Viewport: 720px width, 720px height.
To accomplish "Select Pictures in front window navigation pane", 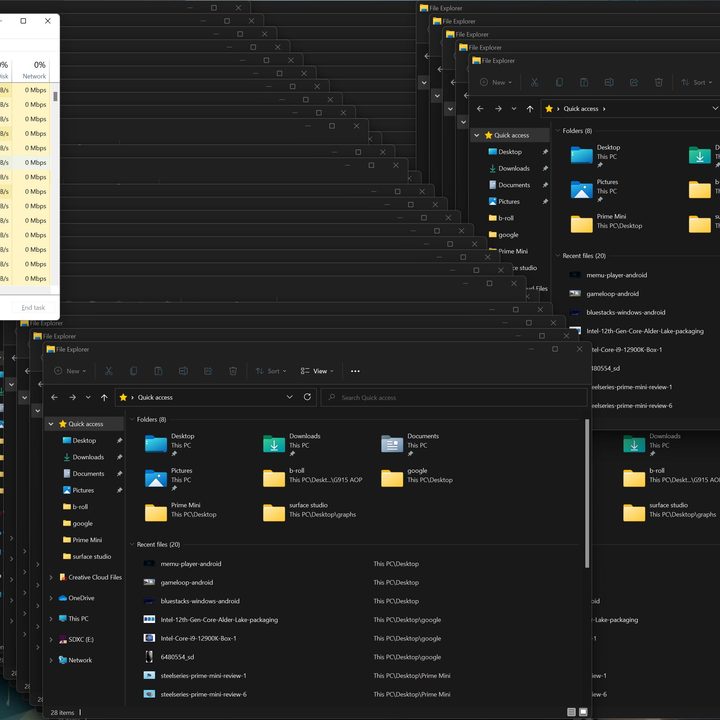I will 84,490.
